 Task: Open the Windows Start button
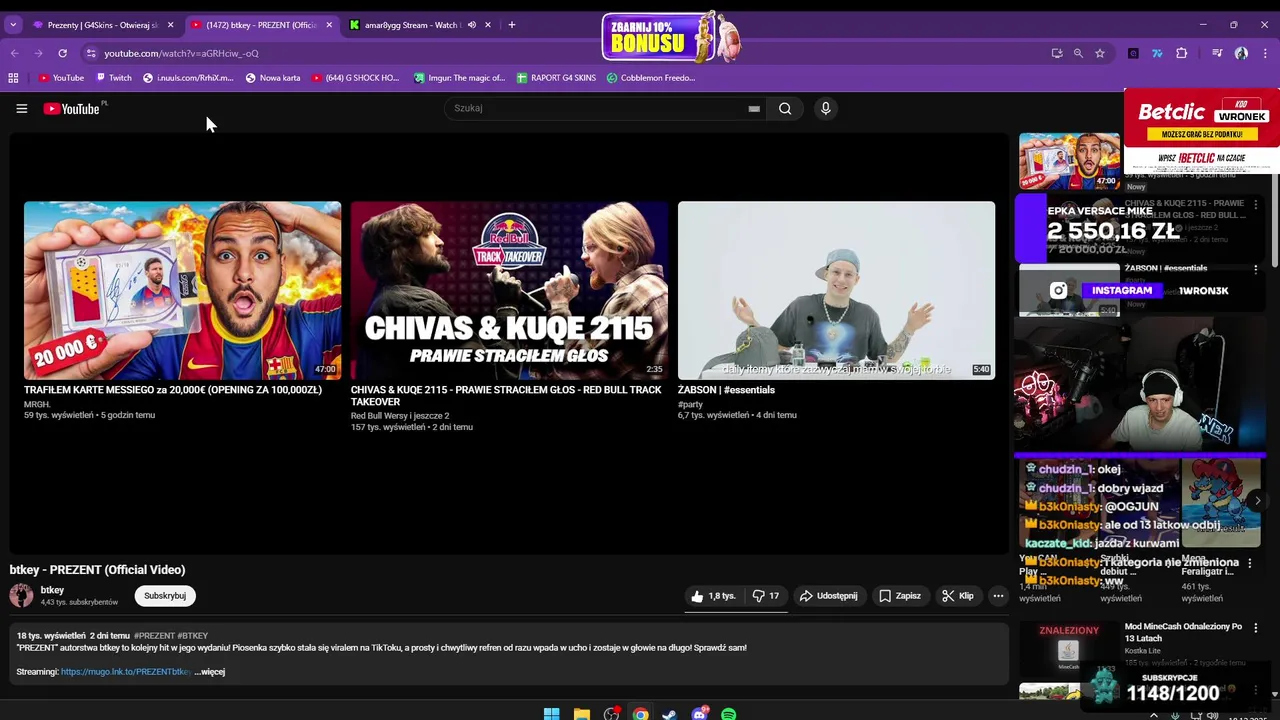(551, 714)
